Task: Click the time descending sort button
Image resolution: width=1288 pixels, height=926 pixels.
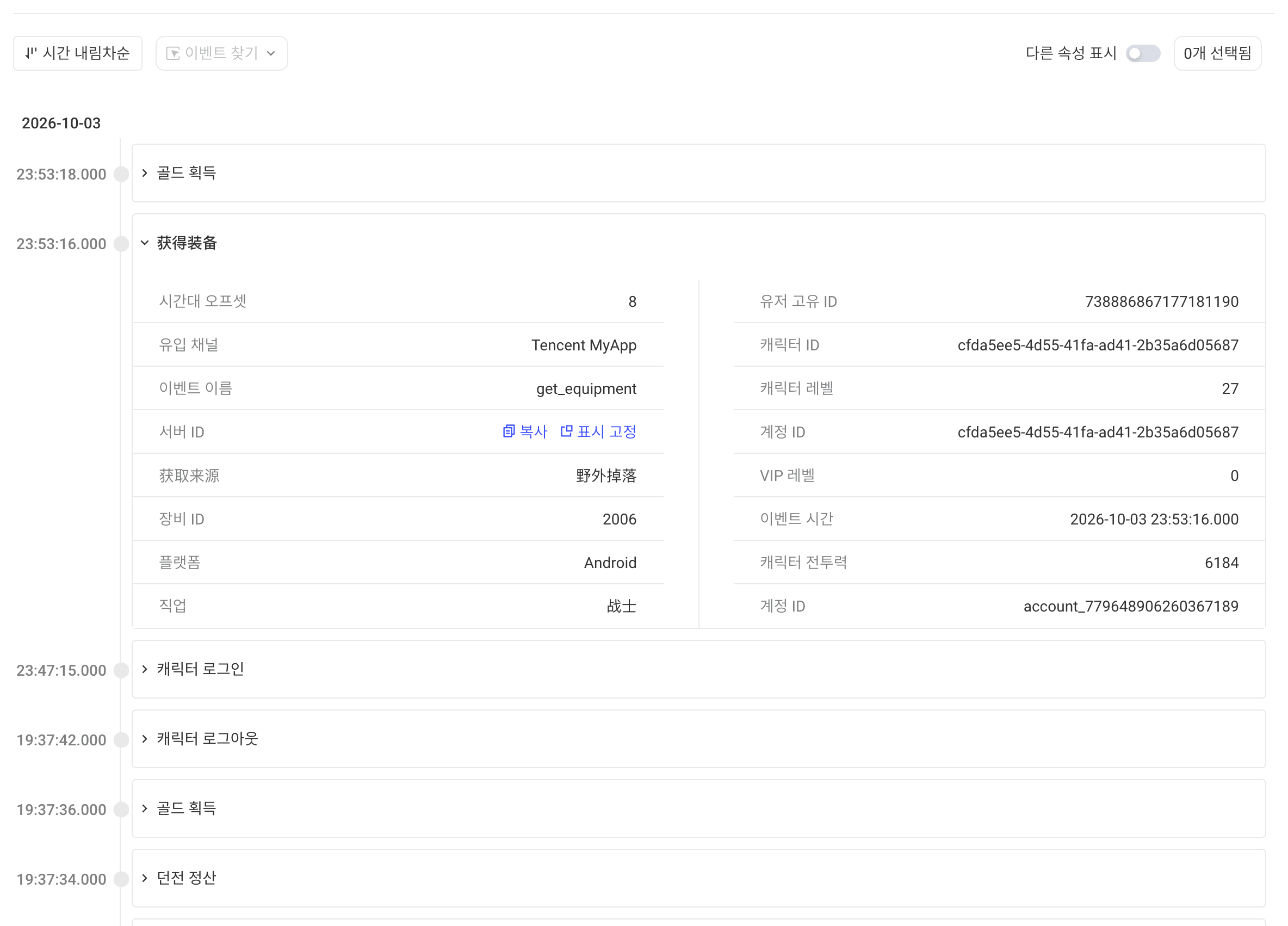Action: [78, 53]
